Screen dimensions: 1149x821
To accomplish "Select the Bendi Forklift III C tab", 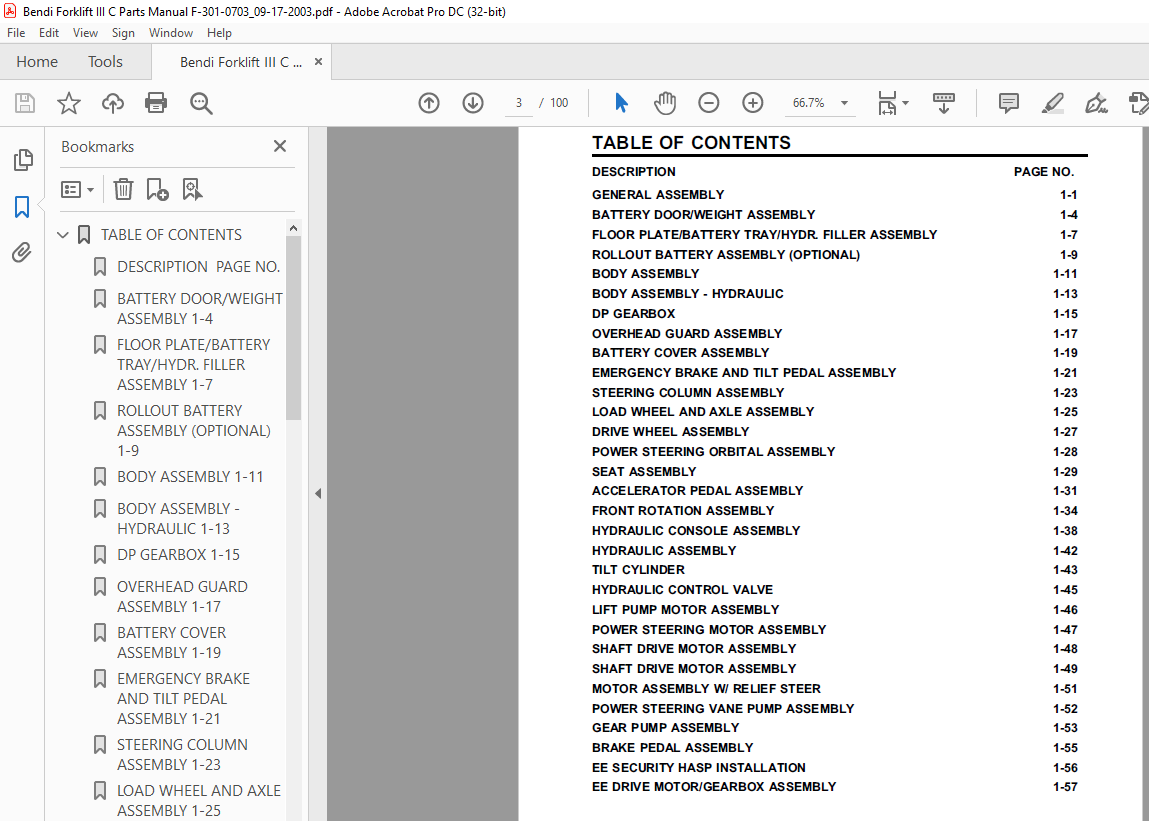I will click(240, 62).
